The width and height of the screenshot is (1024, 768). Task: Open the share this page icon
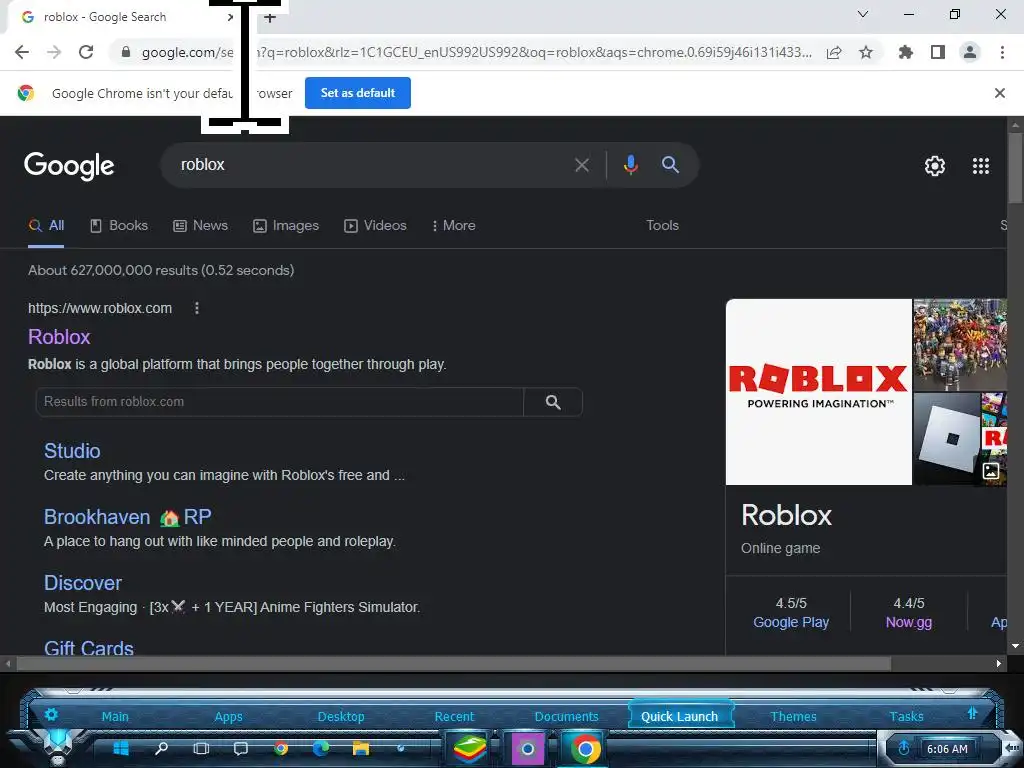pyautogui.click(x=834, y=52)
